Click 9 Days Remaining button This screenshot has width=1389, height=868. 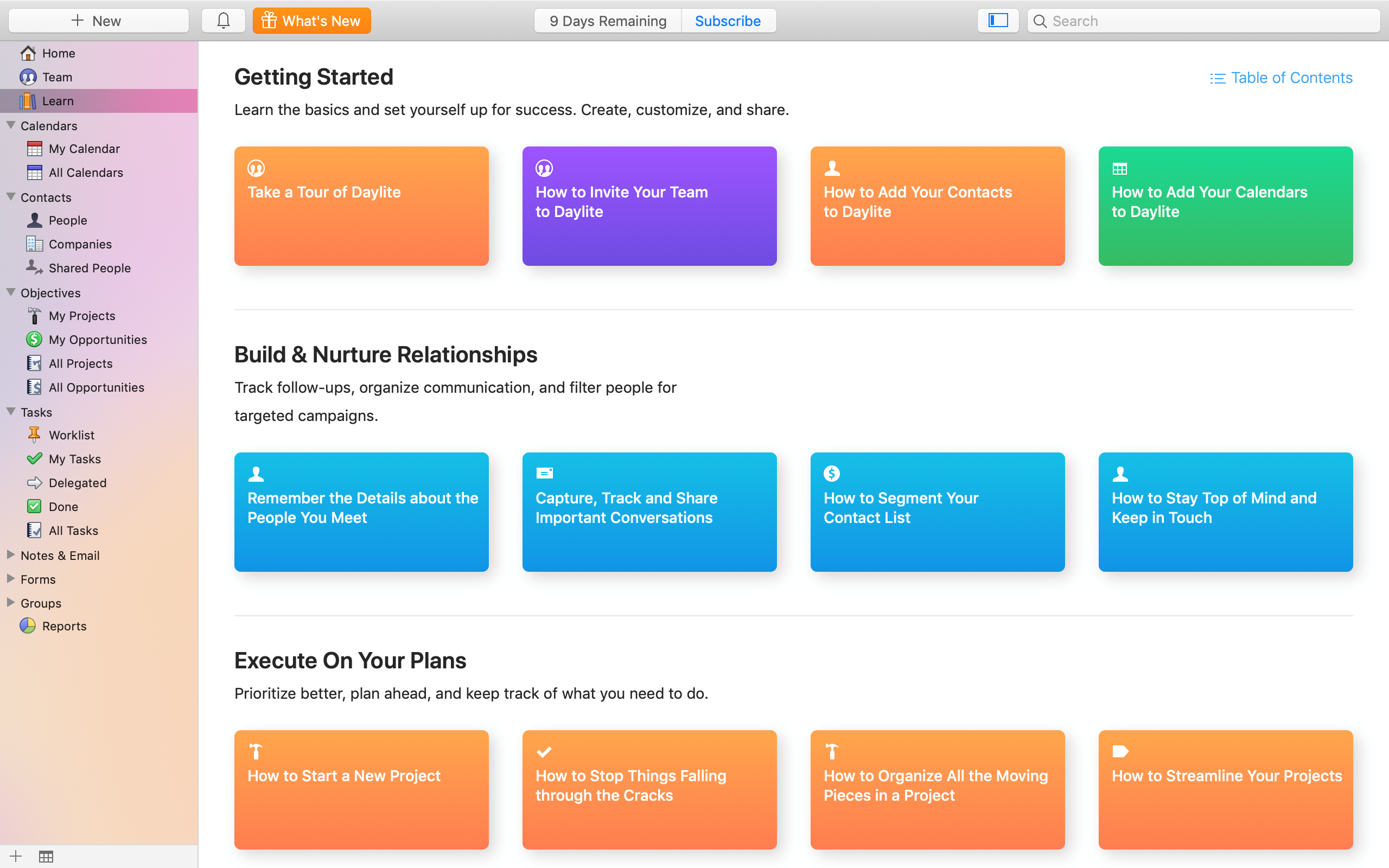pyautogui.click(x=608, y=21)
